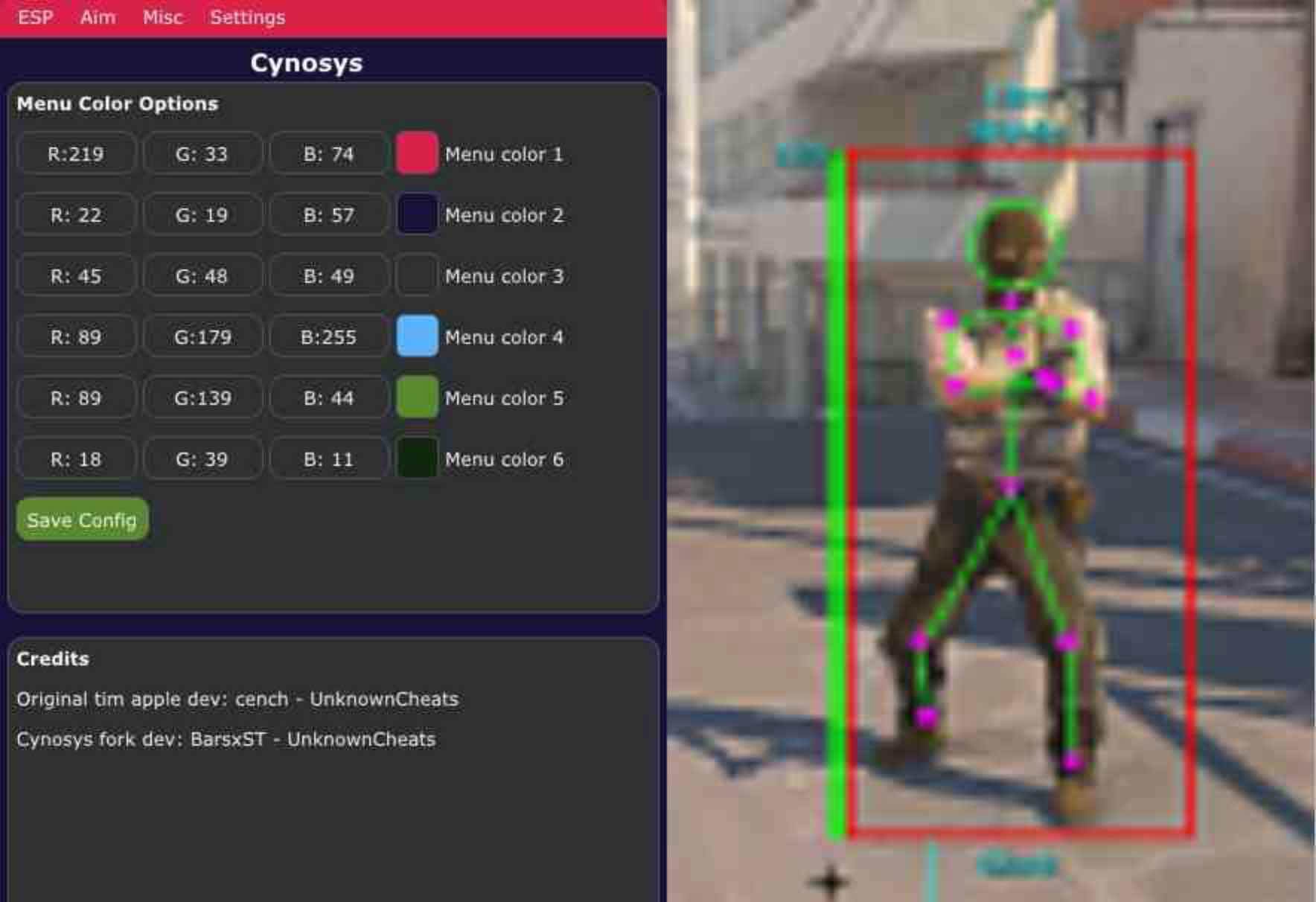Select the Settings tab
This screenshot has width=1316, height=902.
pos(247,17)
